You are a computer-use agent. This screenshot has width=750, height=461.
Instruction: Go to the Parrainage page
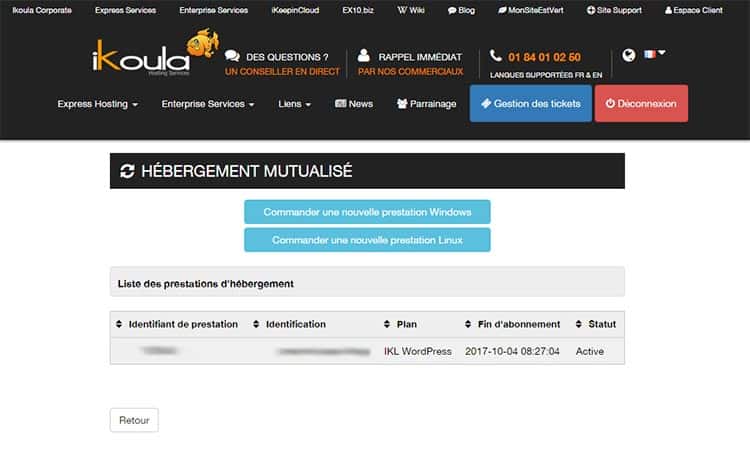pos(426,104)
